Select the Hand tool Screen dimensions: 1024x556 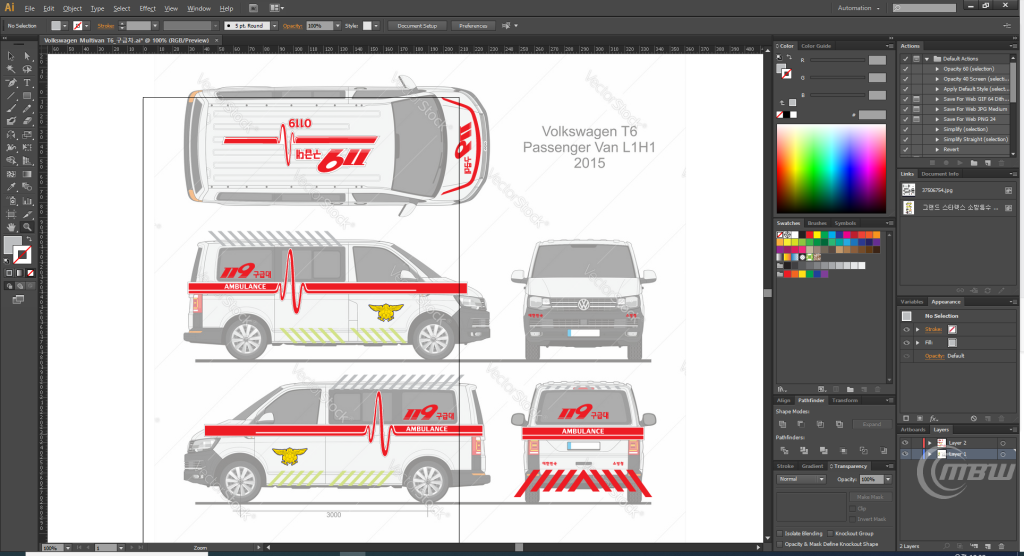point(11,227)
